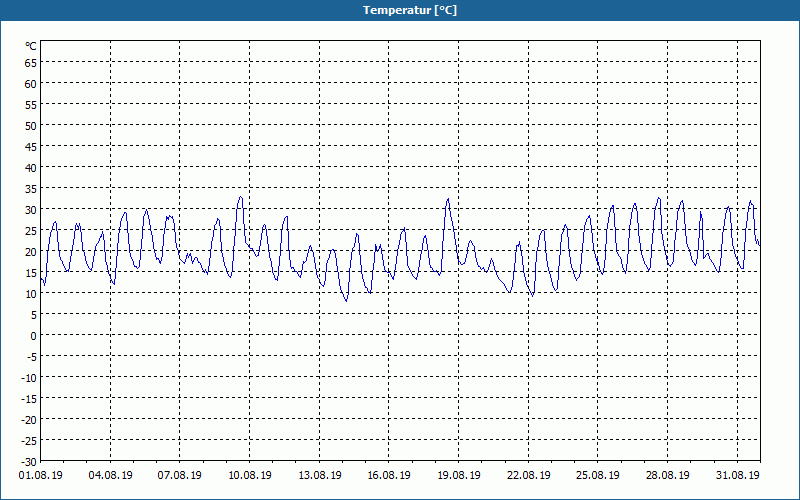Screen dimensions: 800x500
Task: Select the 45 y-axis label
Action: 31,146
